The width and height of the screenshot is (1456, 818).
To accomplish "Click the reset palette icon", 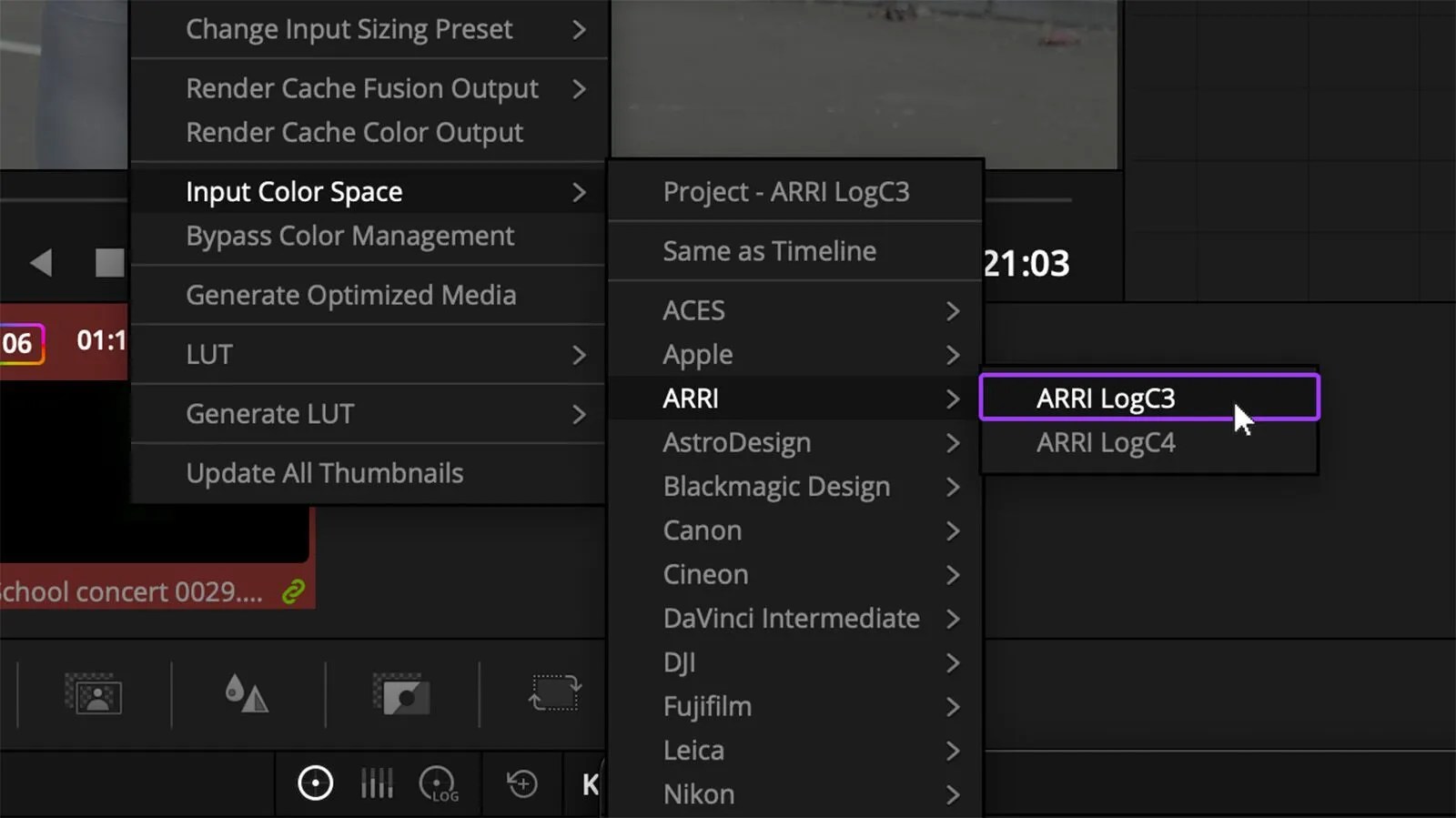I will point(522,783).
